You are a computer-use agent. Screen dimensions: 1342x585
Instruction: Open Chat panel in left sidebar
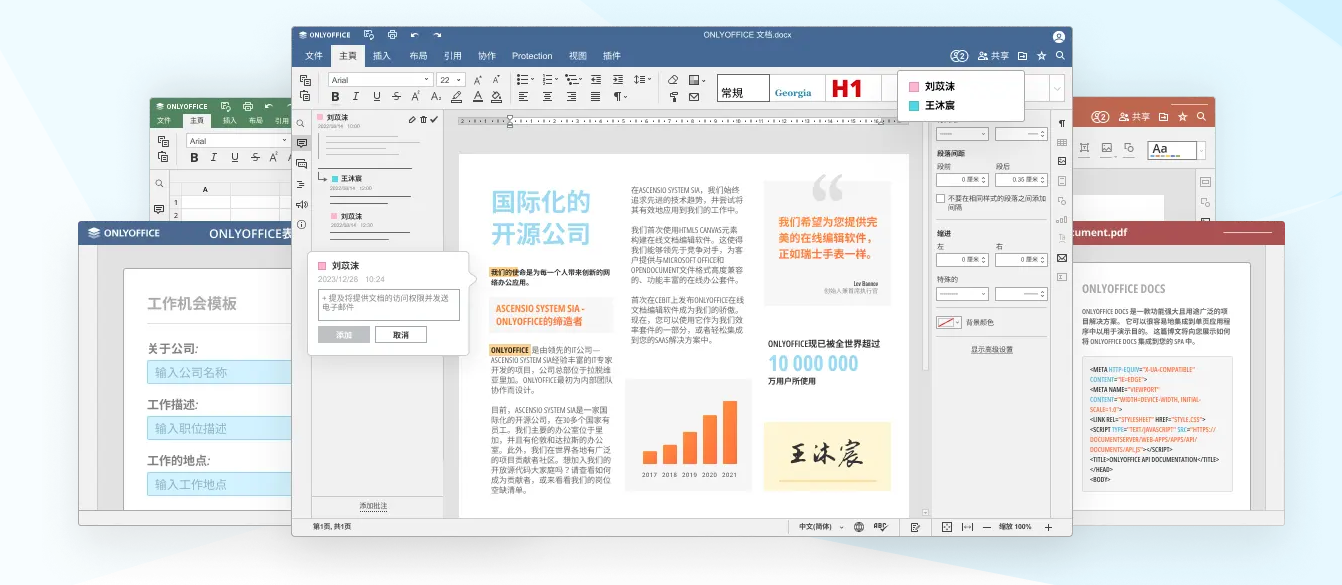point(301,164)
